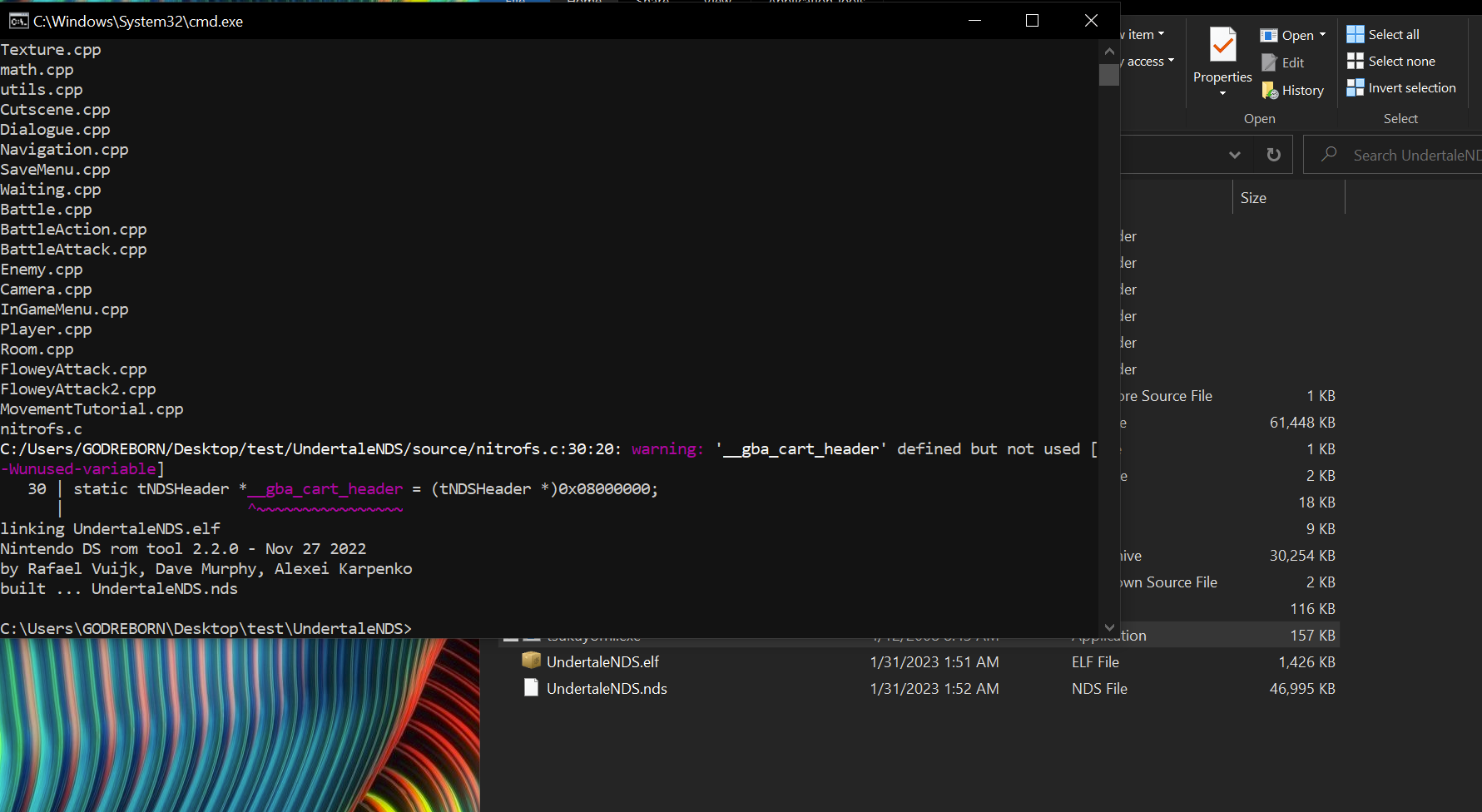1482x812 pixels.
Task: Click the cmd.exe window system icon
Action: click(x=18, y=21)
